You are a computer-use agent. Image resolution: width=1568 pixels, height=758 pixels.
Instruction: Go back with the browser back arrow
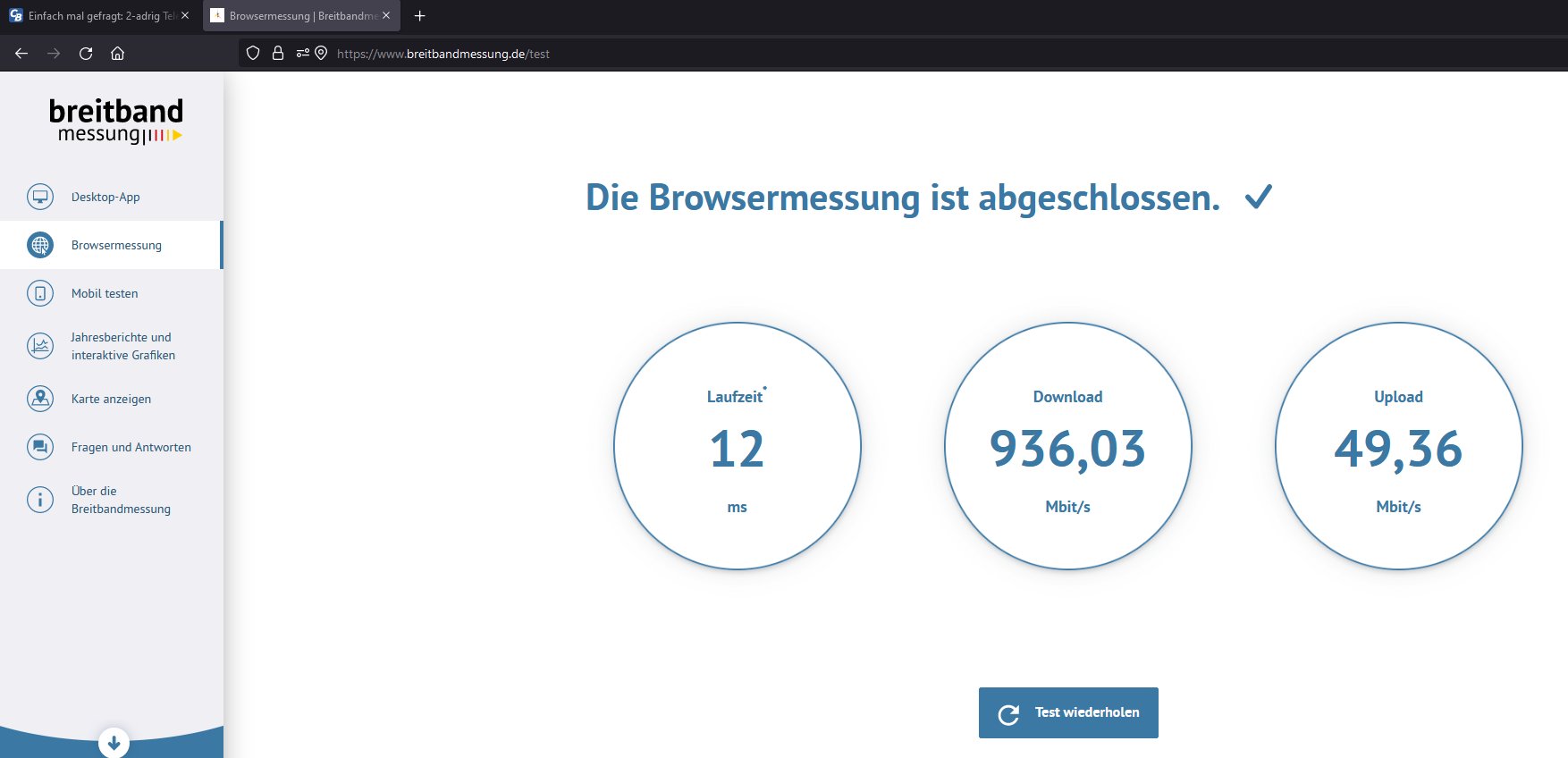point(21,54)
